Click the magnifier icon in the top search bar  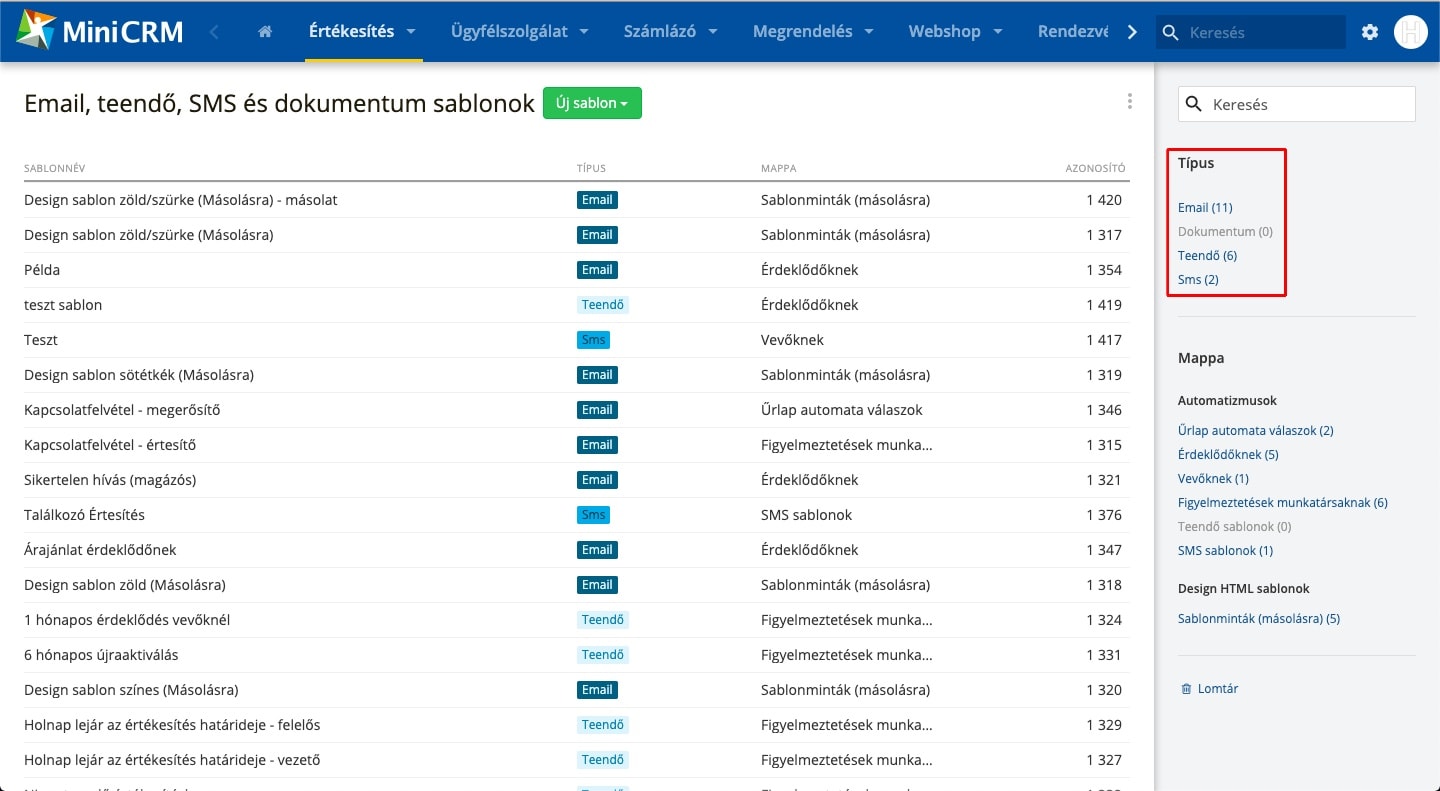1171,32
